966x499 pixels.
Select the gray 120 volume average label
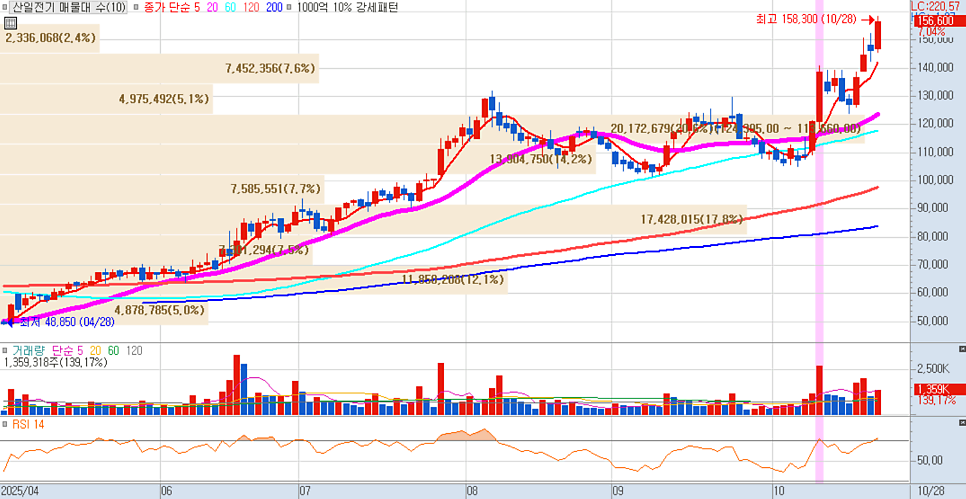coord(134,350)
